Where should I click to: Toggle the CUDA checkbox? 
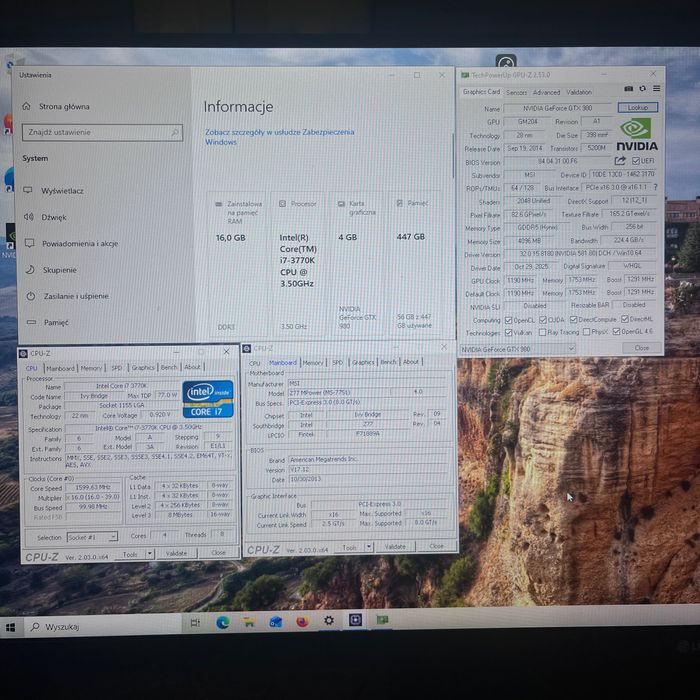click(x=543, y=320)
